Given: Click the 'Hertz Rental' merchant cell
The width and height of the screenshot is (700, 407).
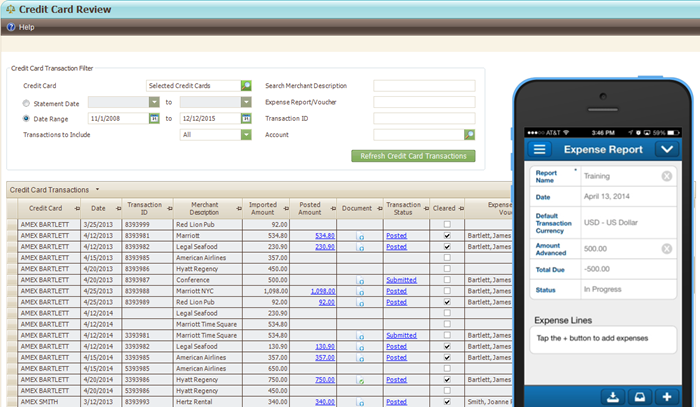Looking at the screenshot, I should (208, 402).
